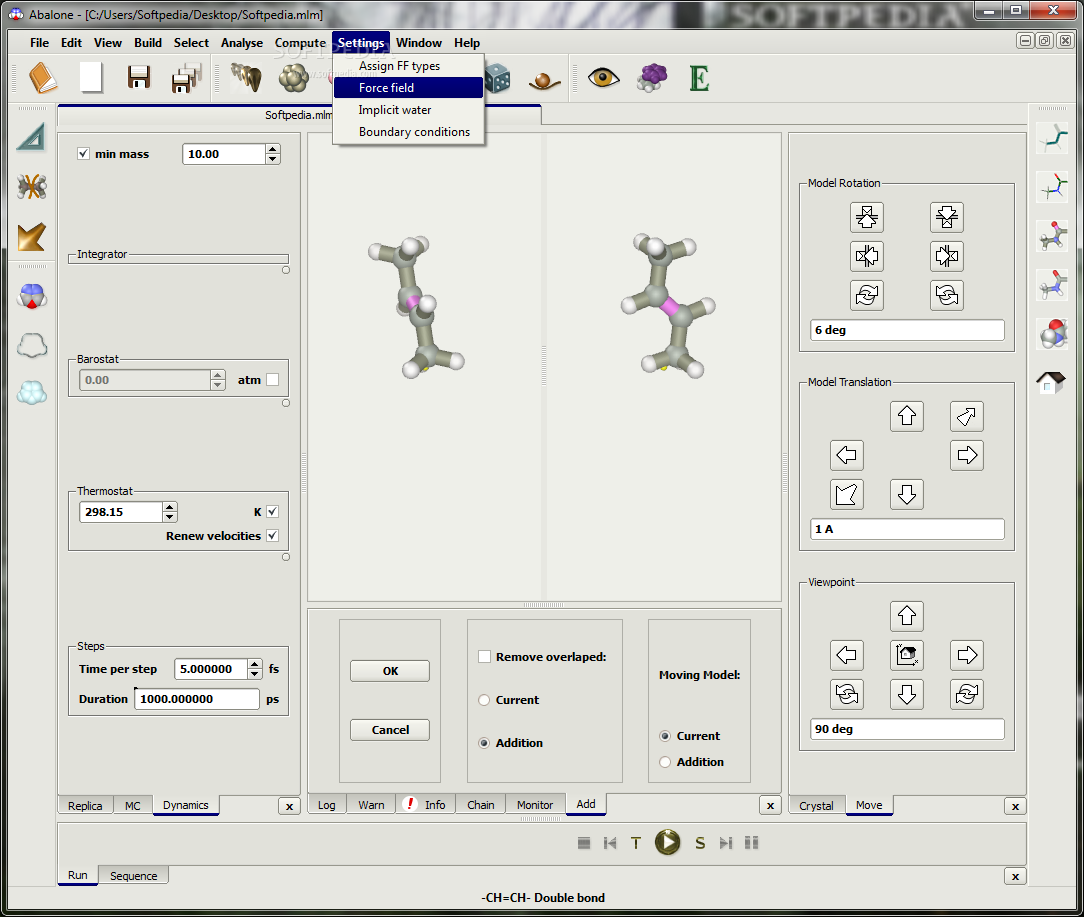The height and width of the screenshot is (917, 1084).
Task: Click the Cancel button
Action: (390, 730)
